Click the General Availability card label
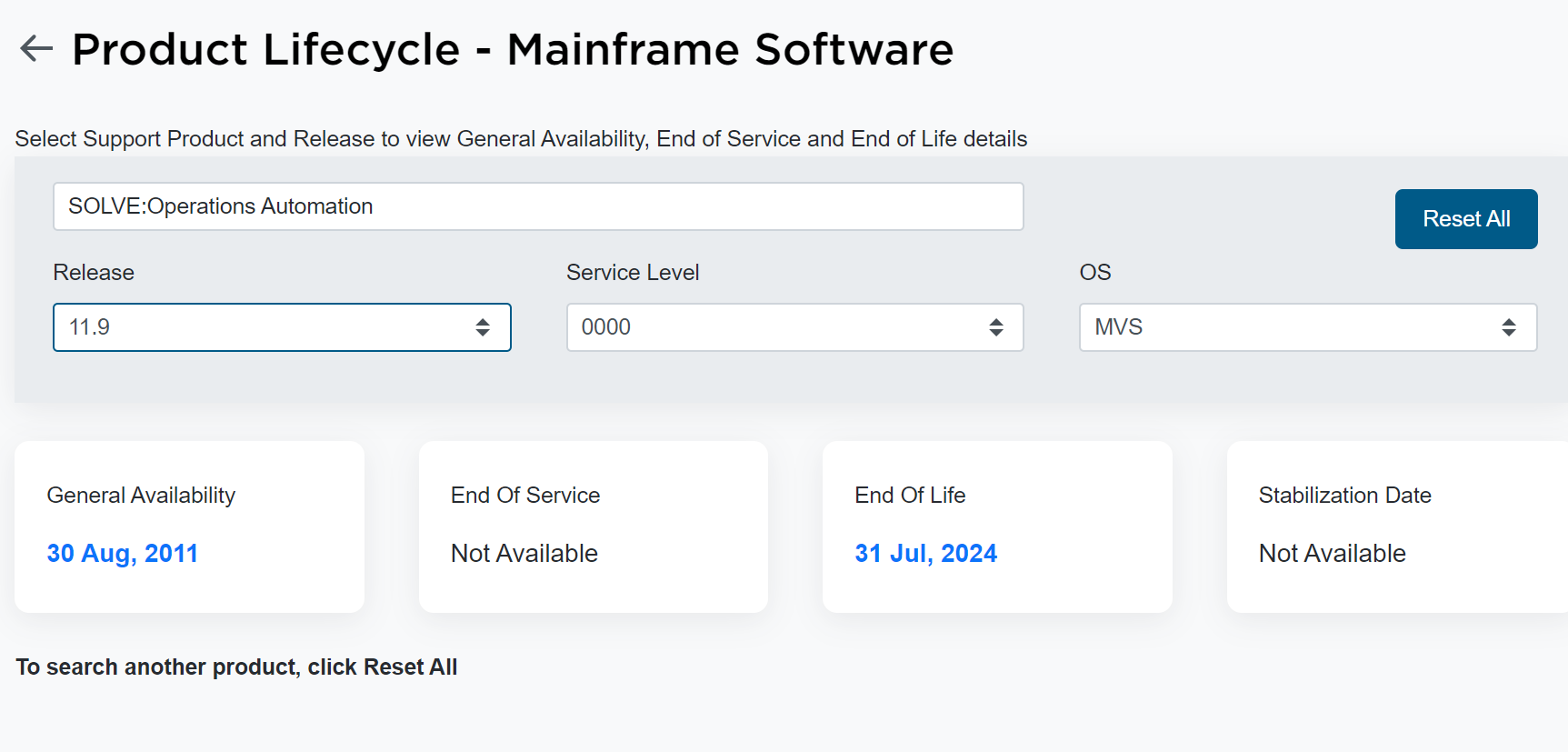This screenshot has width=1568, height=752. pyautogui.click(x=141, y=496)
